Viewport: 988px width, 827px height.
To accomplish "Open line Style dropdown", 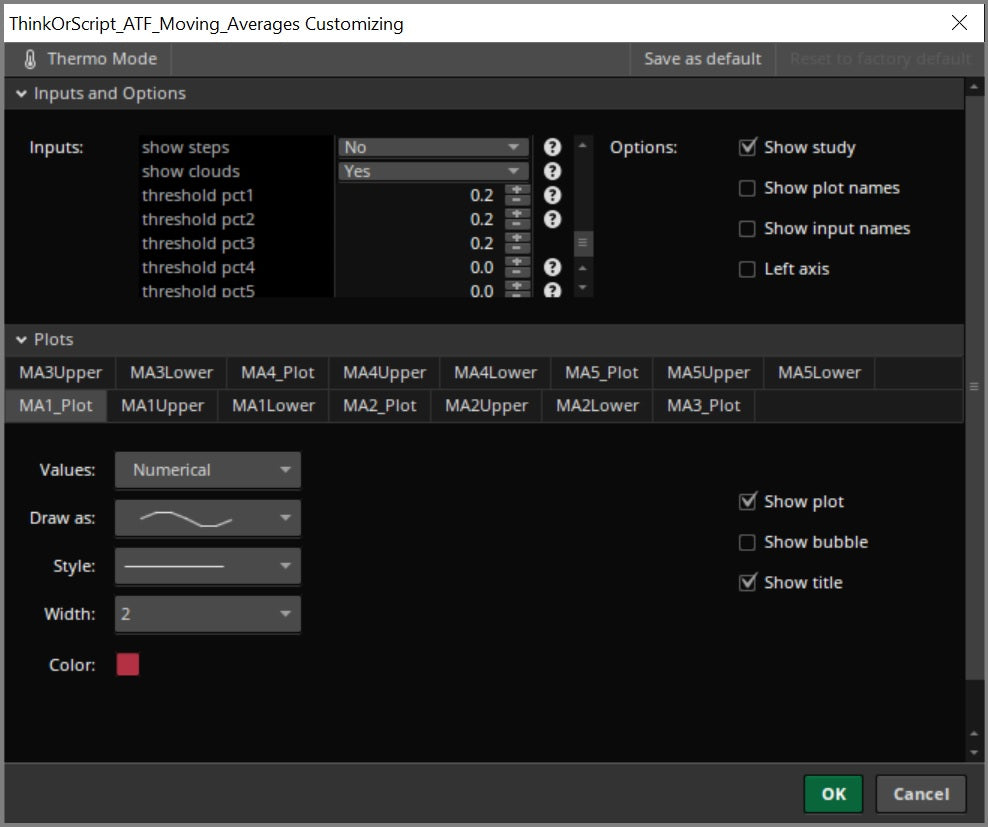I will 208,566.
